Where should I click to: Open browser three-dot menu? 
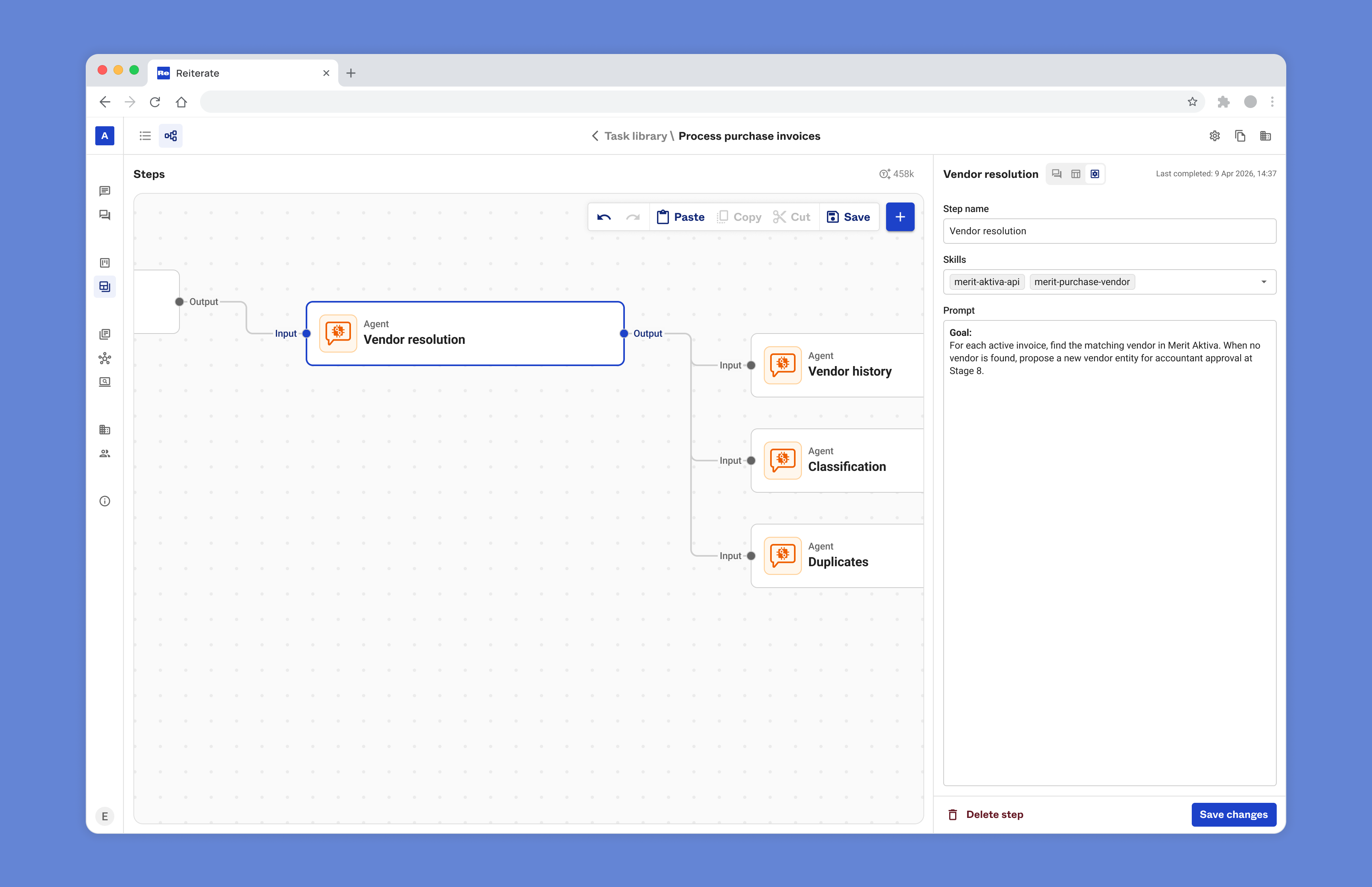pos(1272,102)
